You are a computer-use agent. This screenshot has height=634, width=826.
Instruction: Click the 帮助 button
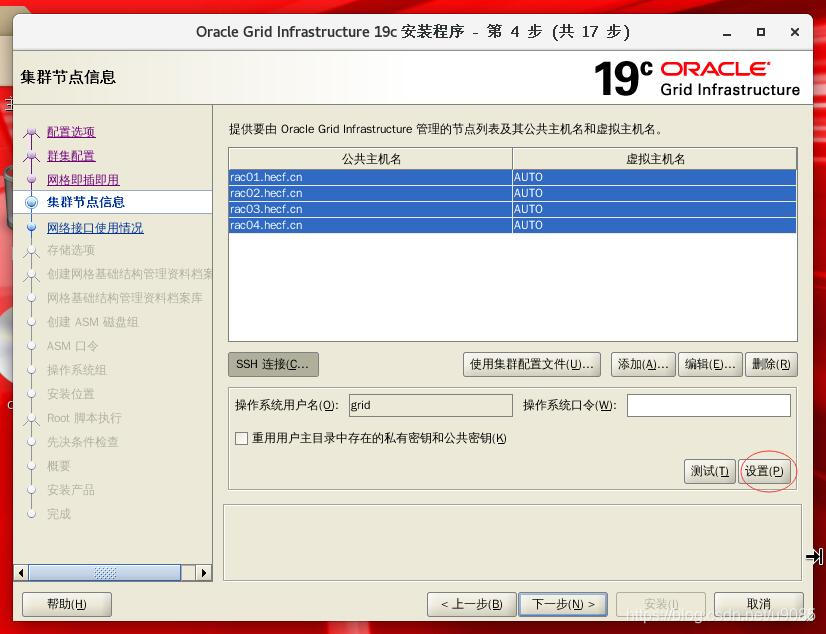tap(67, 604)
